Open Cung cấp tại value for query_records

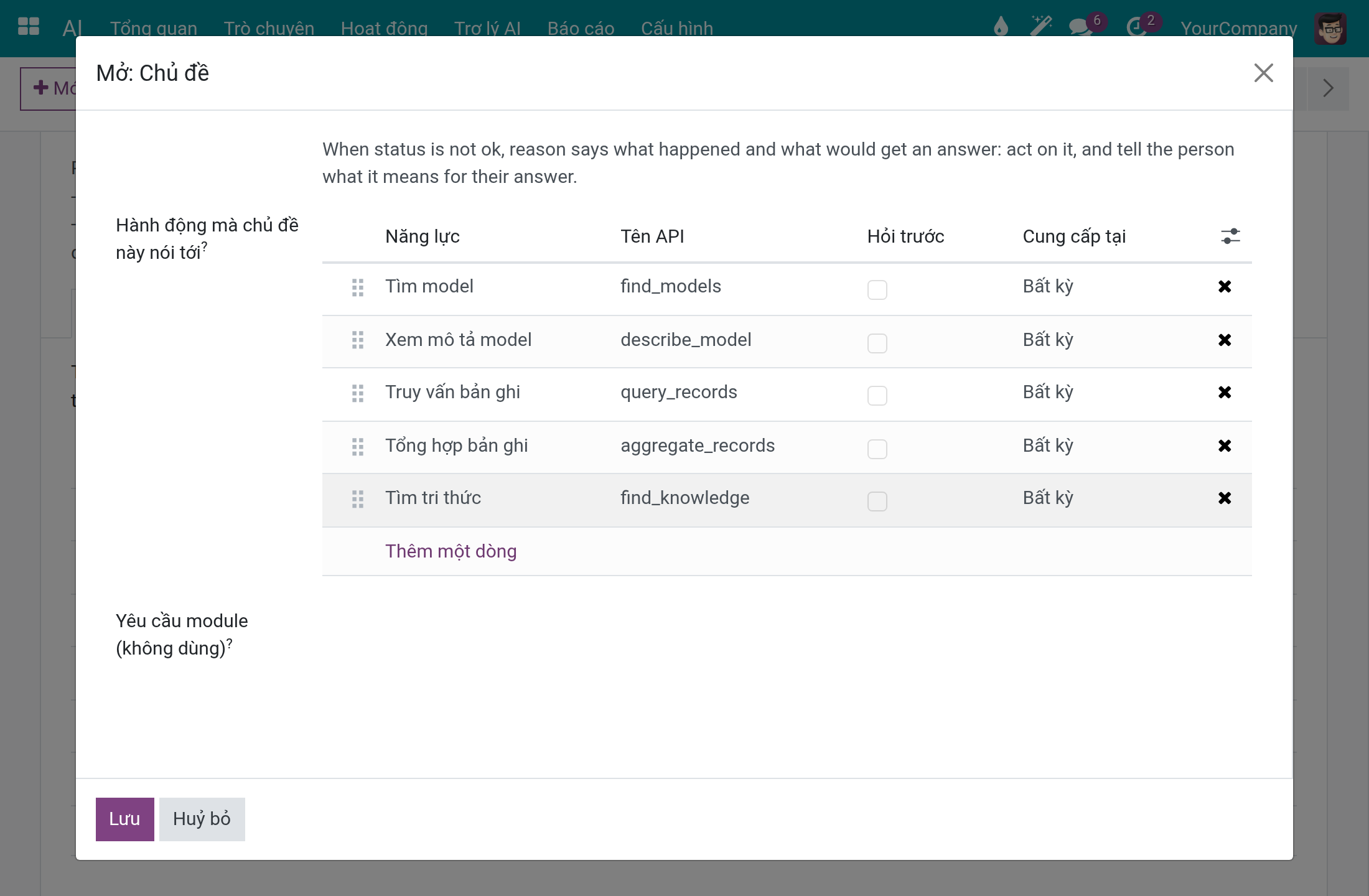[x=1048, y=392]
